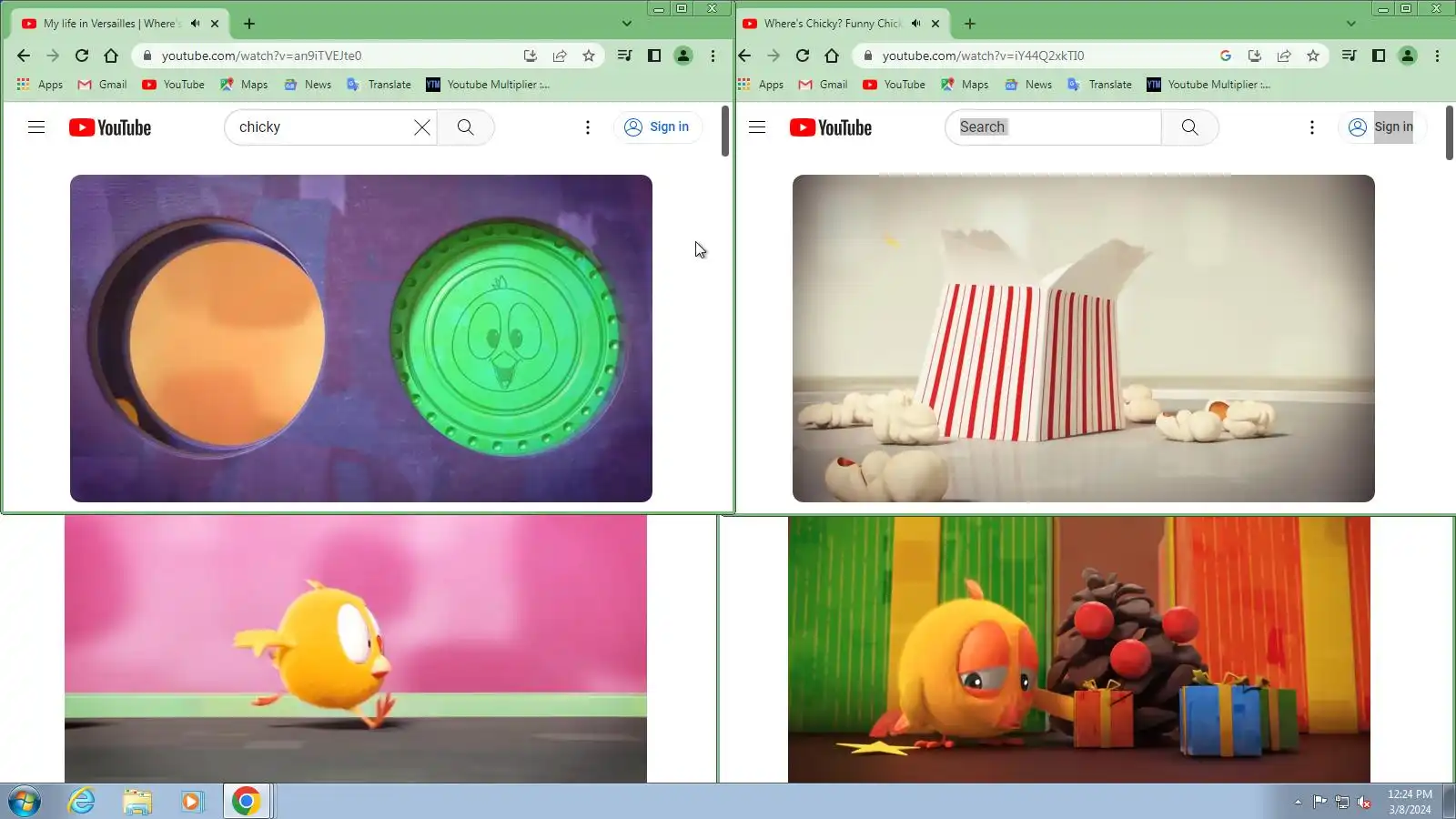The height and width of the screenshot is (819, 1456).
Task: Bookmark the an9iTVEJte0 page with the star
Action: click(x=589, y=56)
